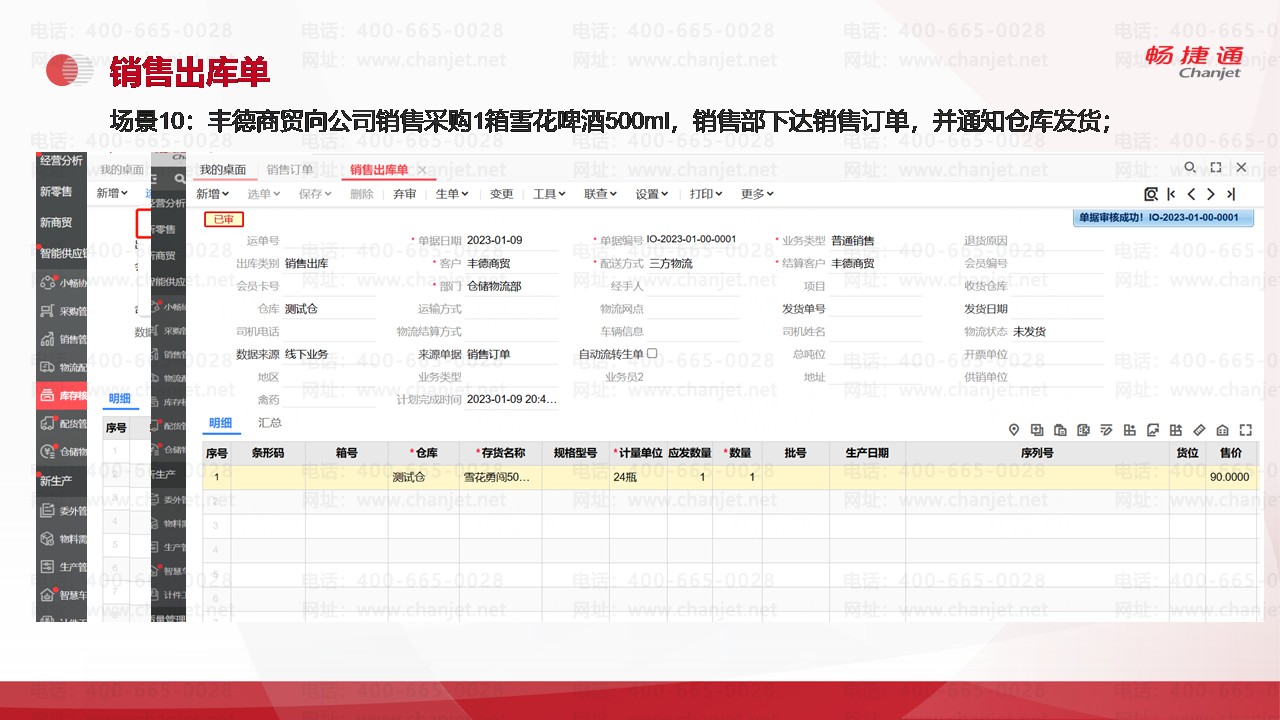Click the 序列号 column header

1036,453
